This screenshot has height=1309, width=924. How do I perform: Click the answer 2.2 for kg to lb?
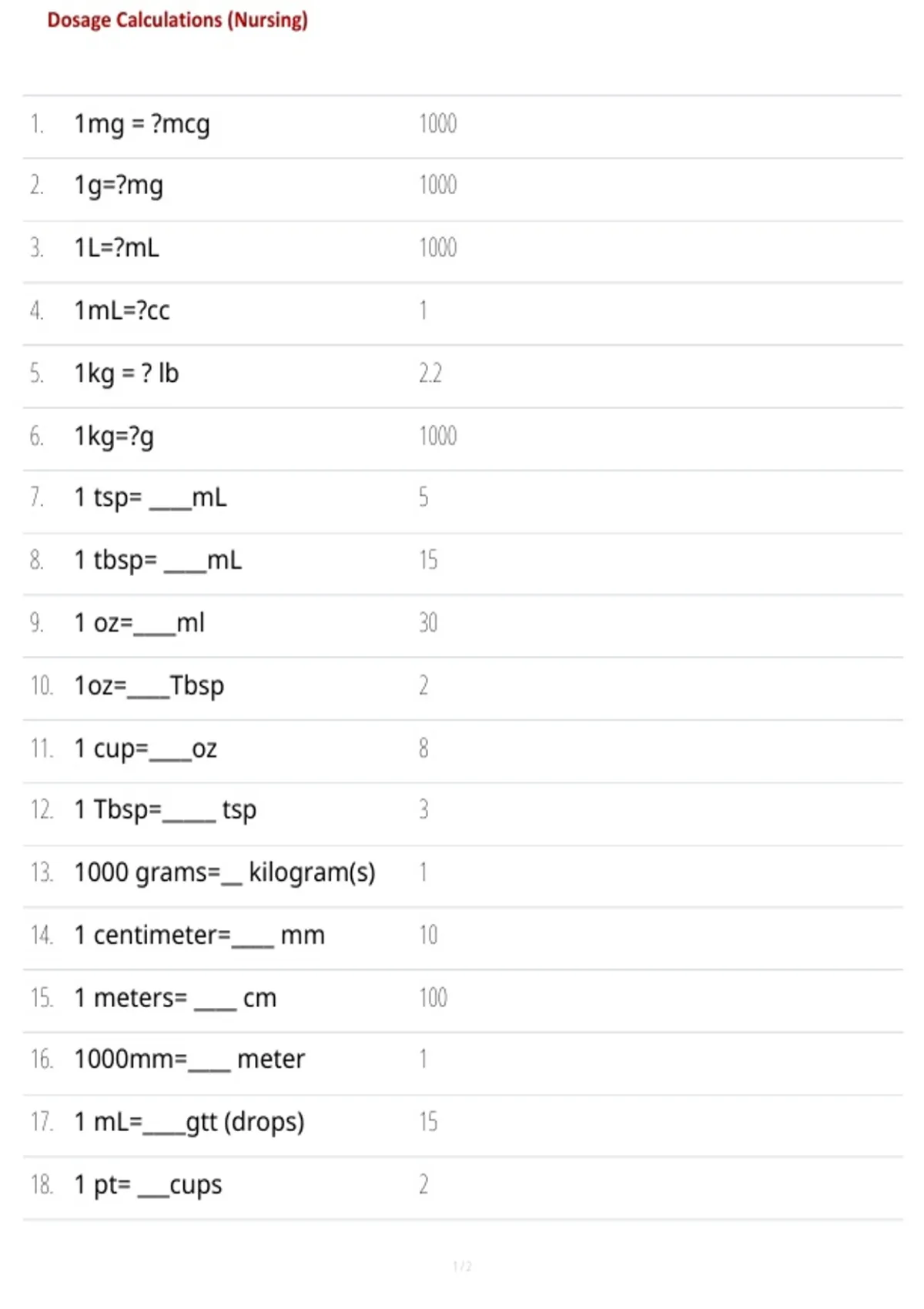430,373
